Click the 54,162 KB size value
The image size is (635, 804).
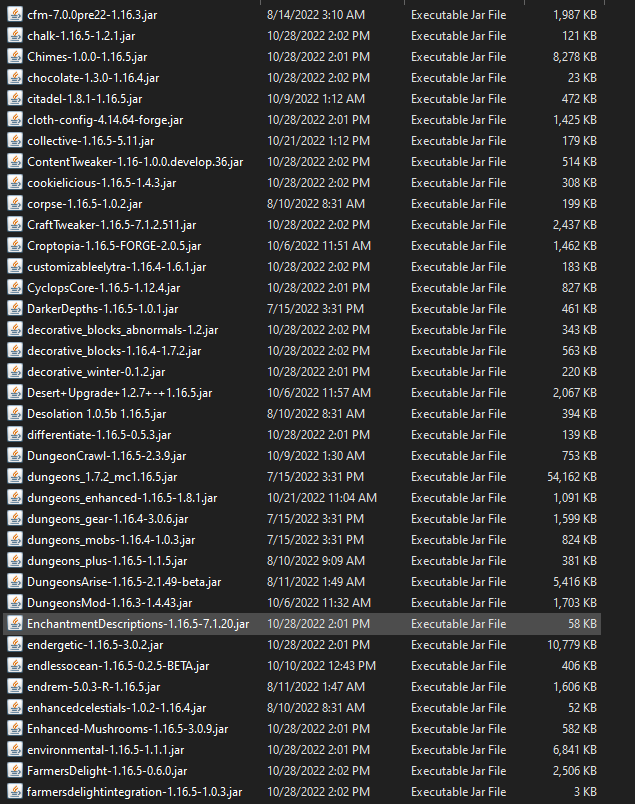pyautogui.click(x=572, y=477)
